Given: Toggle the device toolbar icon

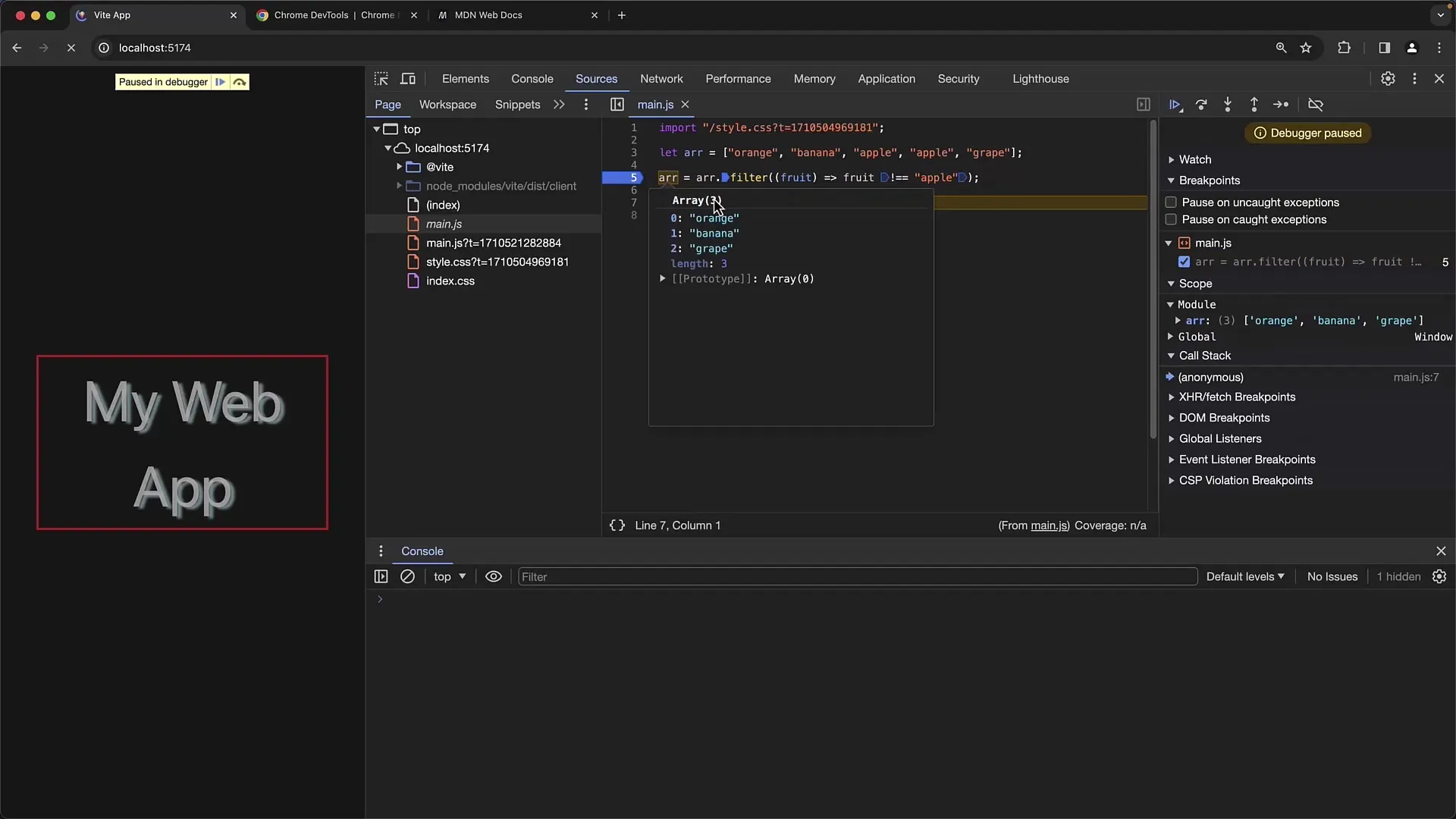Looking at the screenshot, I should point(408,79).
